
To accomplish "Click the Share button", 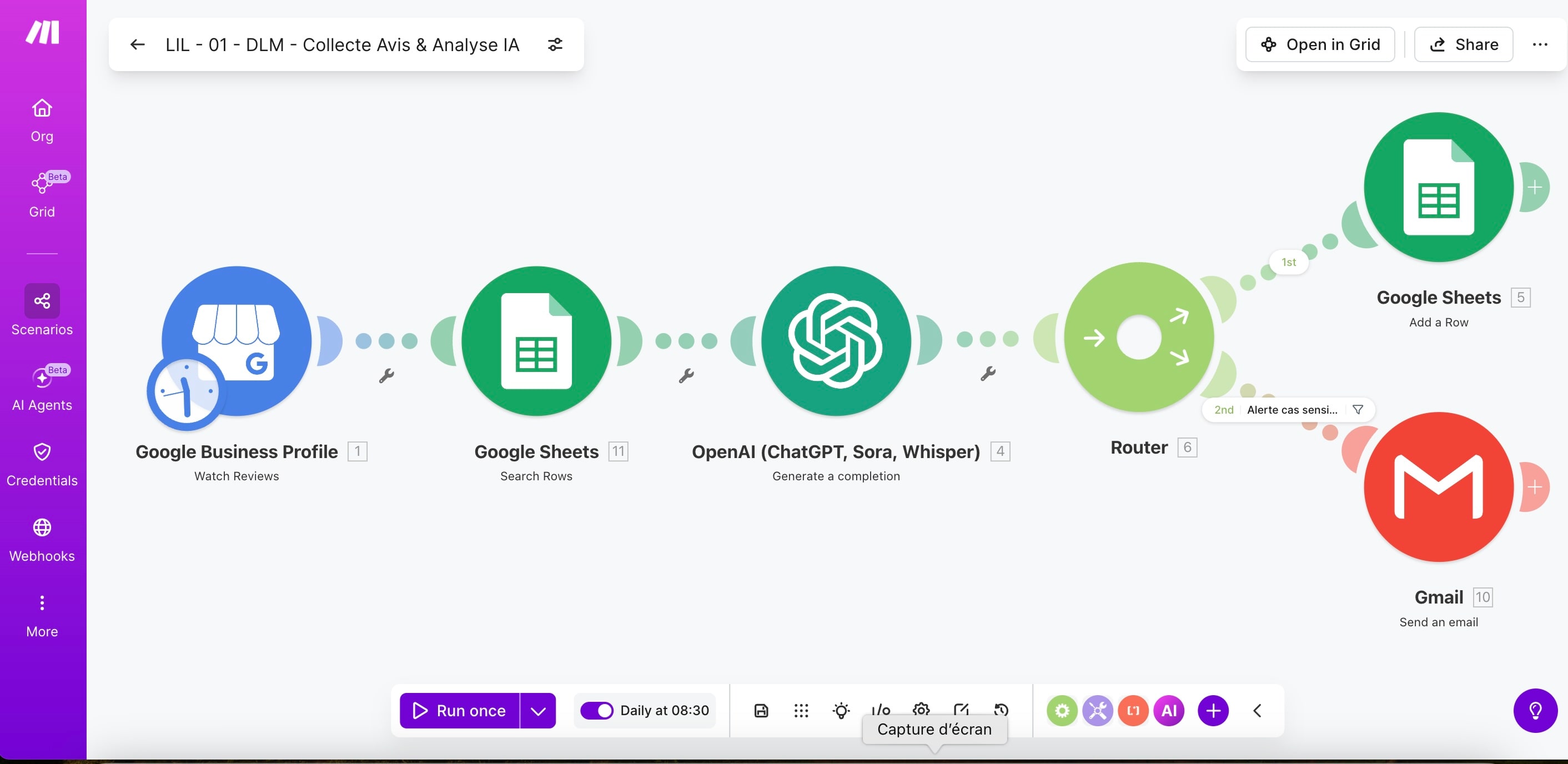I will [1463, 44].
